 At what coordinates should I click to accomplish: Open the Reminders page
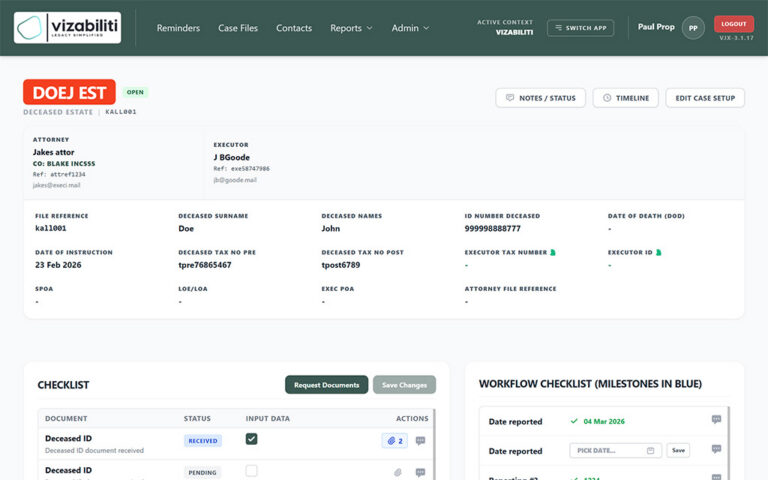tap(178, 28)
